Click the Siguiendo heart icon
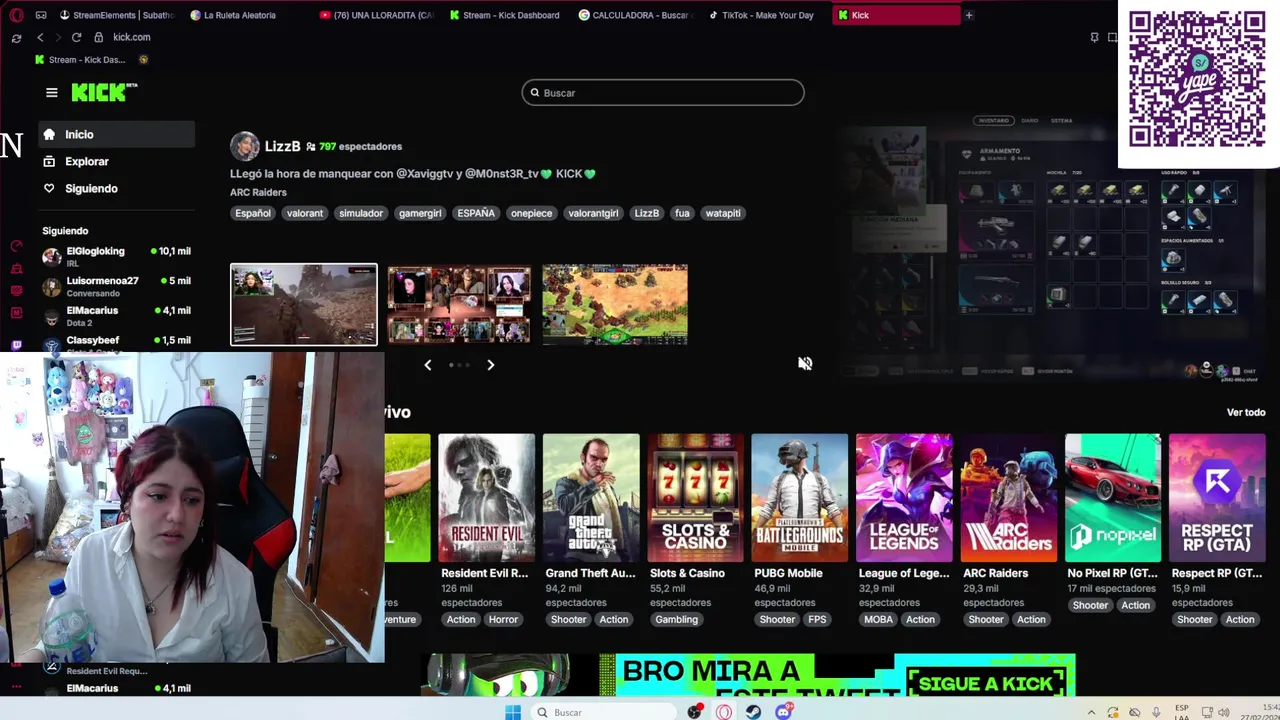This screenshot has width=1280, height=720. 49,188
